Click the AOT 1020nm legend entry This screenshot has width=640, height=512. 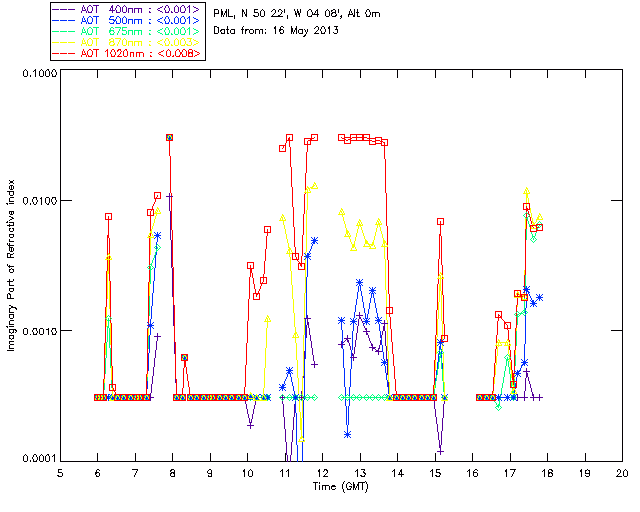point(127,53)
